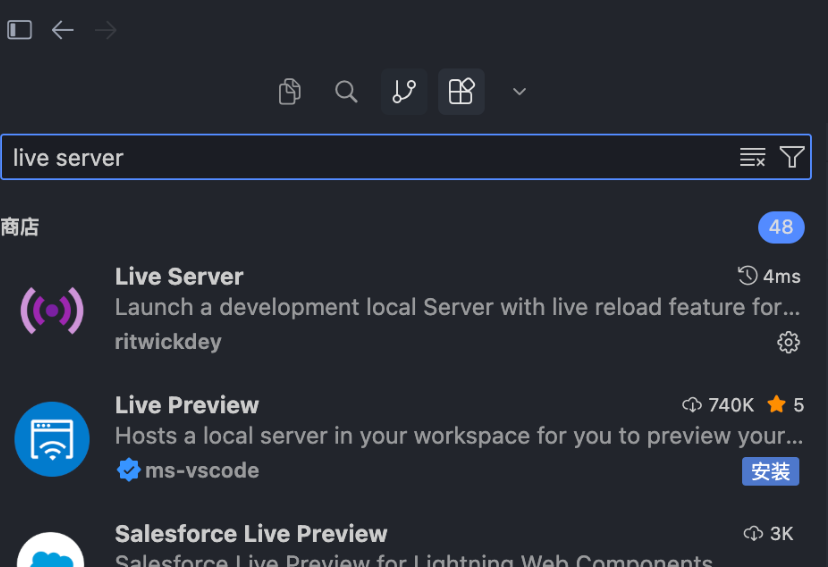Open the Live Server extension entry

(406, 310)
